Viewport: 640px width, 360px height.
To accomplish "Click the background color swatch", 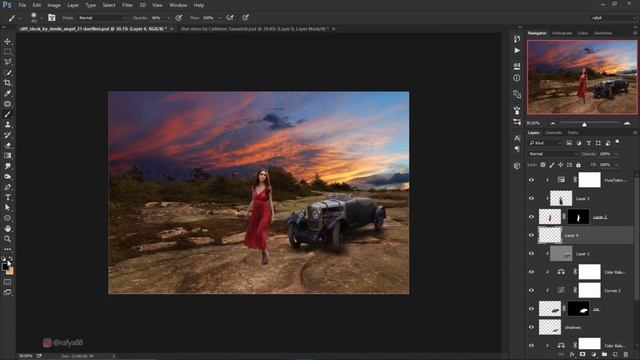I will click(x=10, y=271).
